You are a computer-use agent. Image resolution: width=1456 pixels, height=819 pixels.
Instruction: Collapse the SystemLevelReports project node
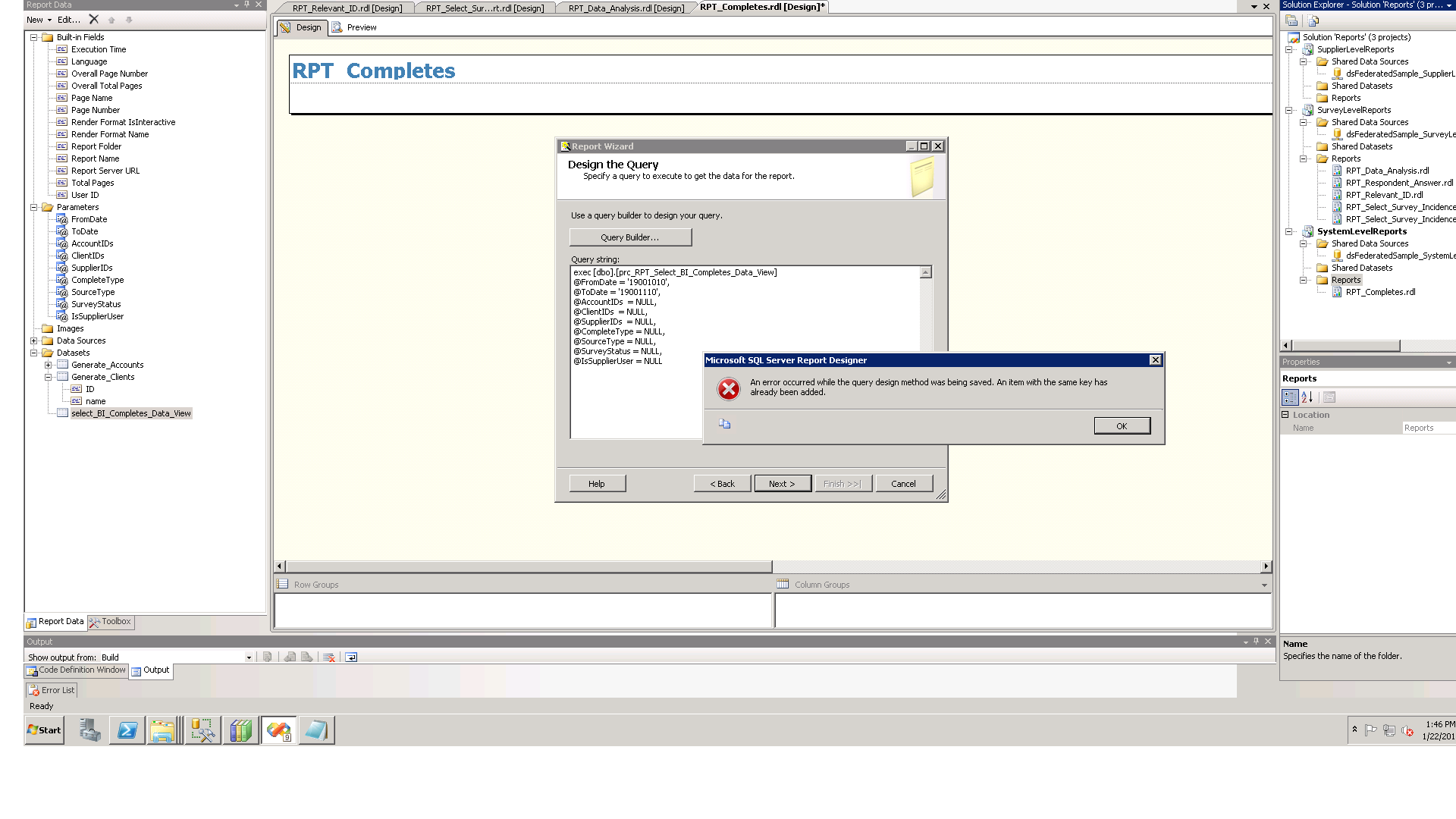pos(1288,231)
